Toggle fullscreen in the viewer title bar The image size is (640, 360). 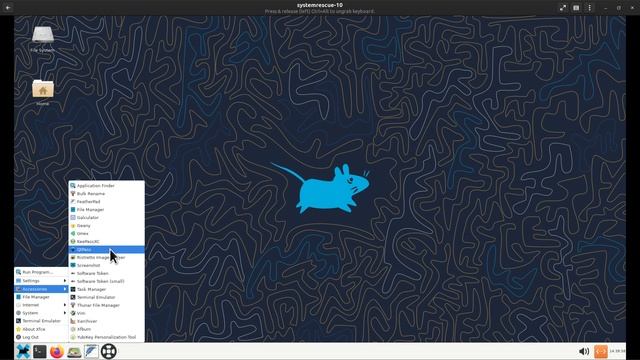click(x=563, y=8)
